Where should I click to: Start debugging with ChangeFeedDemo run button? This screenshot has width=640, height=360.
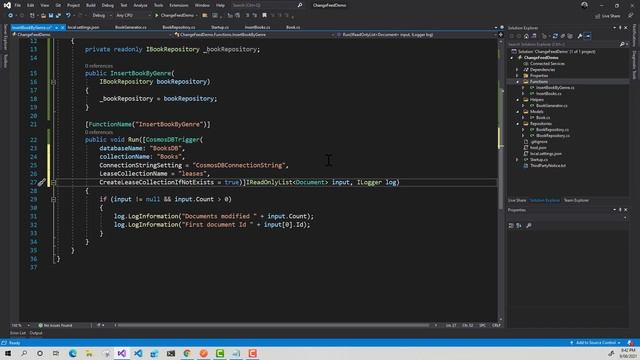click(174, 16)
